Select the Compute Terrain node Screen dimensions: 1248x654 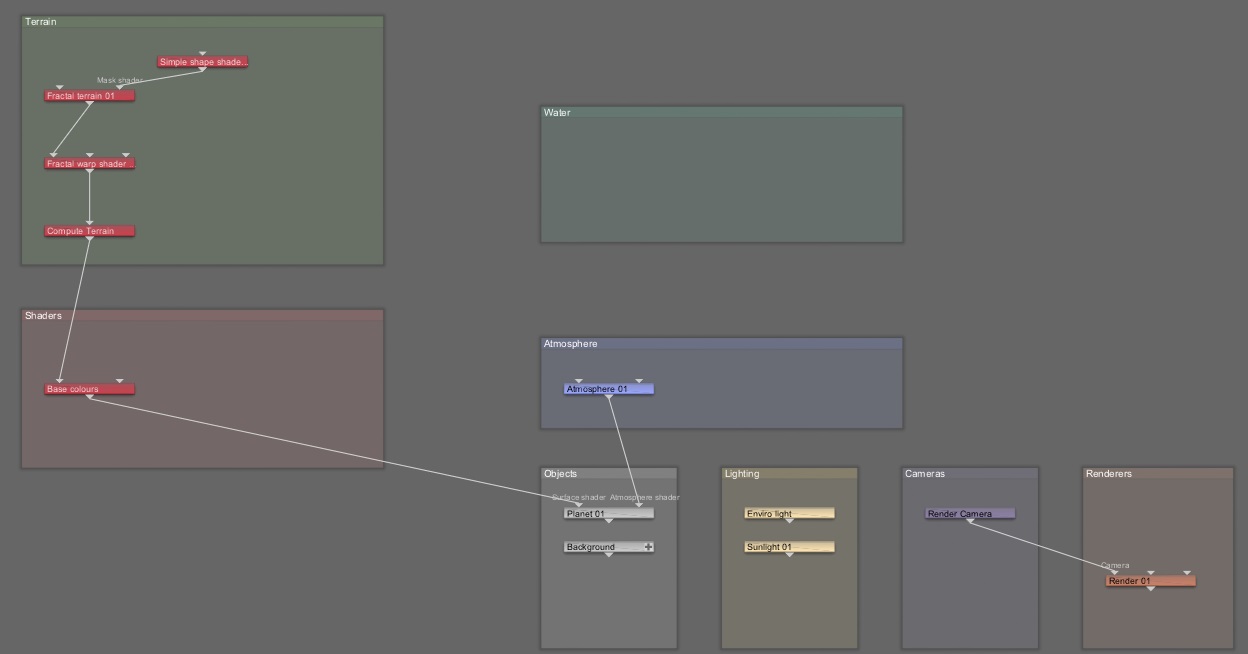[x=89, y=231]
